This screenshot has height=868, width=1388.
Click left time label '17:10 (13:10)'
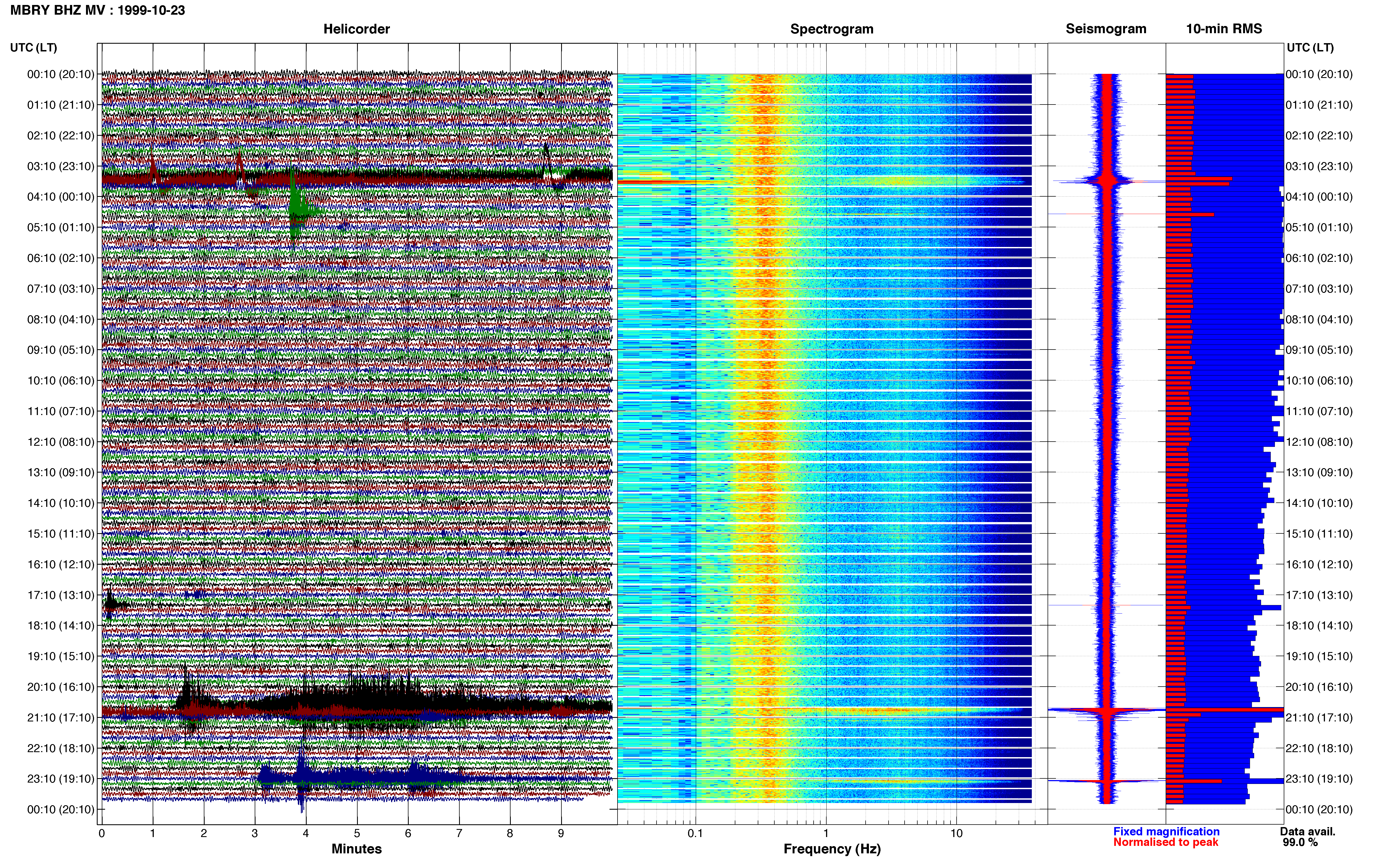(61, 595)
